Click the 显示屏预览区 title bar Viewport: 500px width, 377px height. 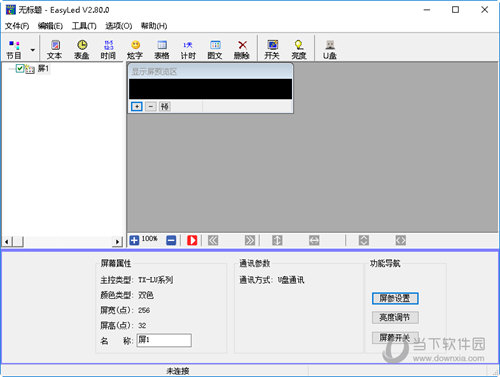click(210, 71)
